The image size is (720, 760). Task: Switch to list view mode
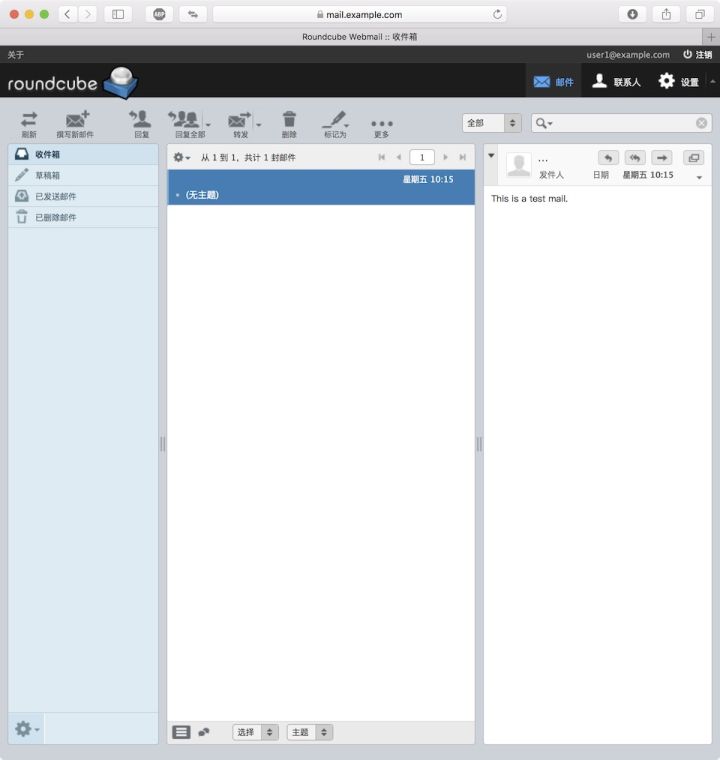point(181,732)
